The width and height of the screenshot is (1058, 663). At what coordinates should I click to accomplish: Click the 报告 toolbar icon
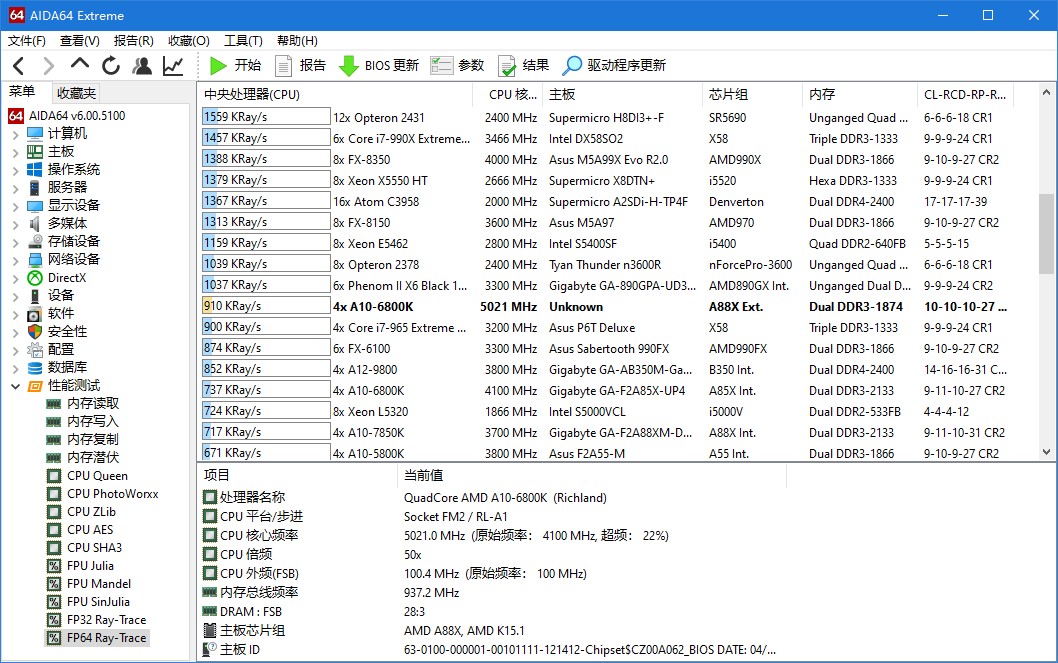(284, 66)
